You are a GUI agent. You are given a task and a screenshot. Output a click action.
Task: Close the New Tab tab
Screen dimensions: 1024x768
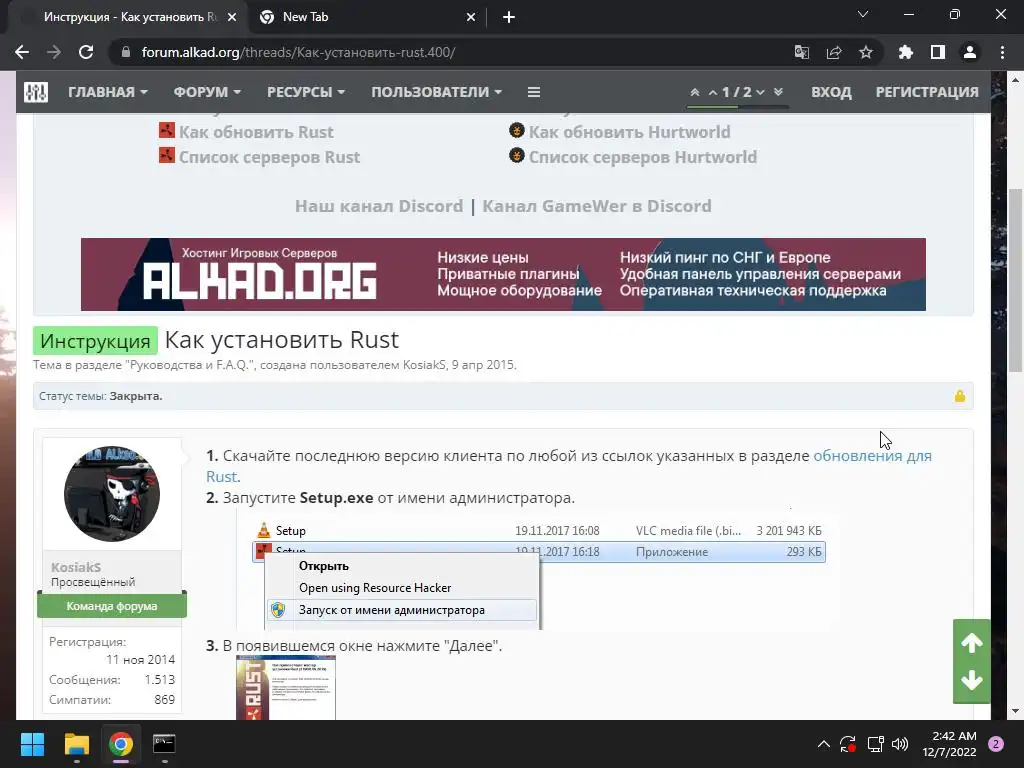click(471, 17)
